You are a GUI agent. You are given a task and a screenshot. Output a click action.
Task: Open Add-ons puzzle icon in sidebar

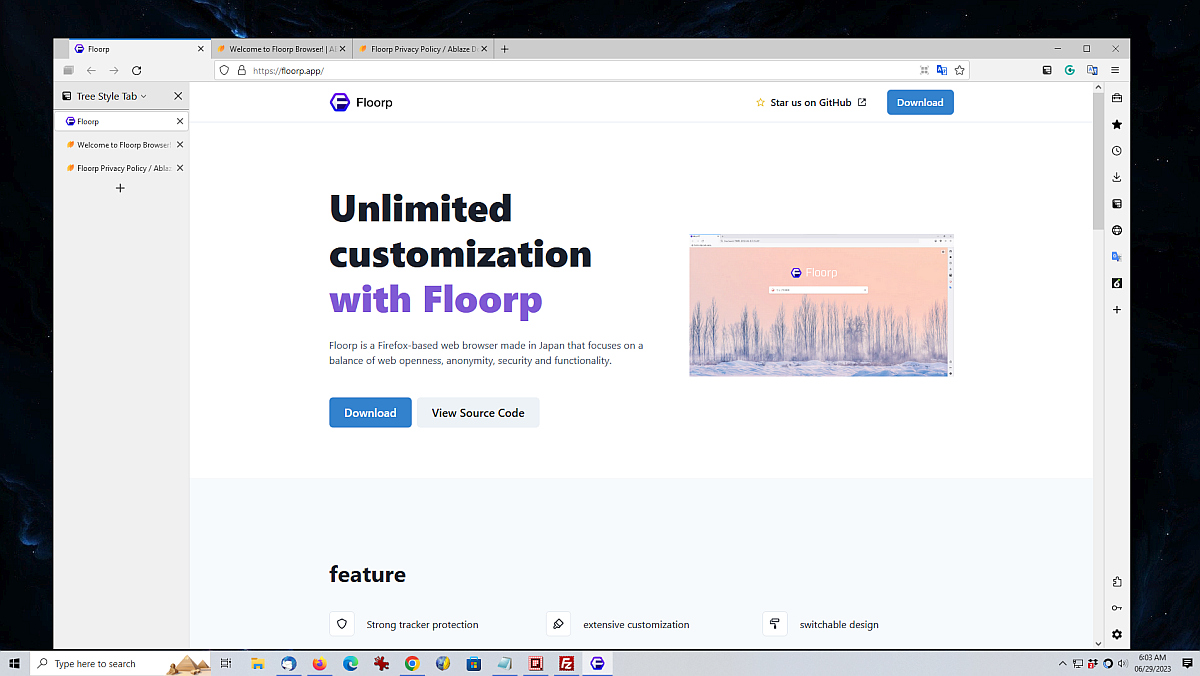[x=1117, y=582]
